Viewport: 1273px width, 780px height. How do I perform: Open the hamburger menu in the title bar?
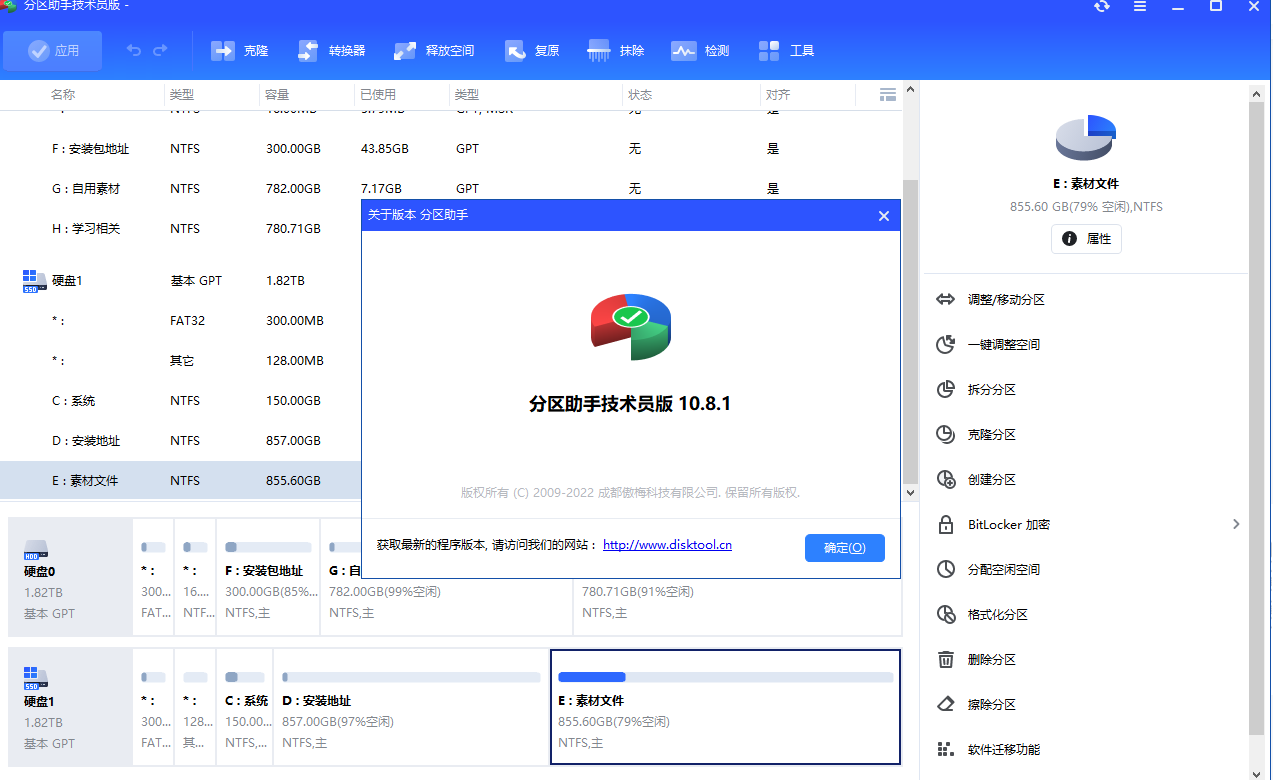click(1139, 8)
